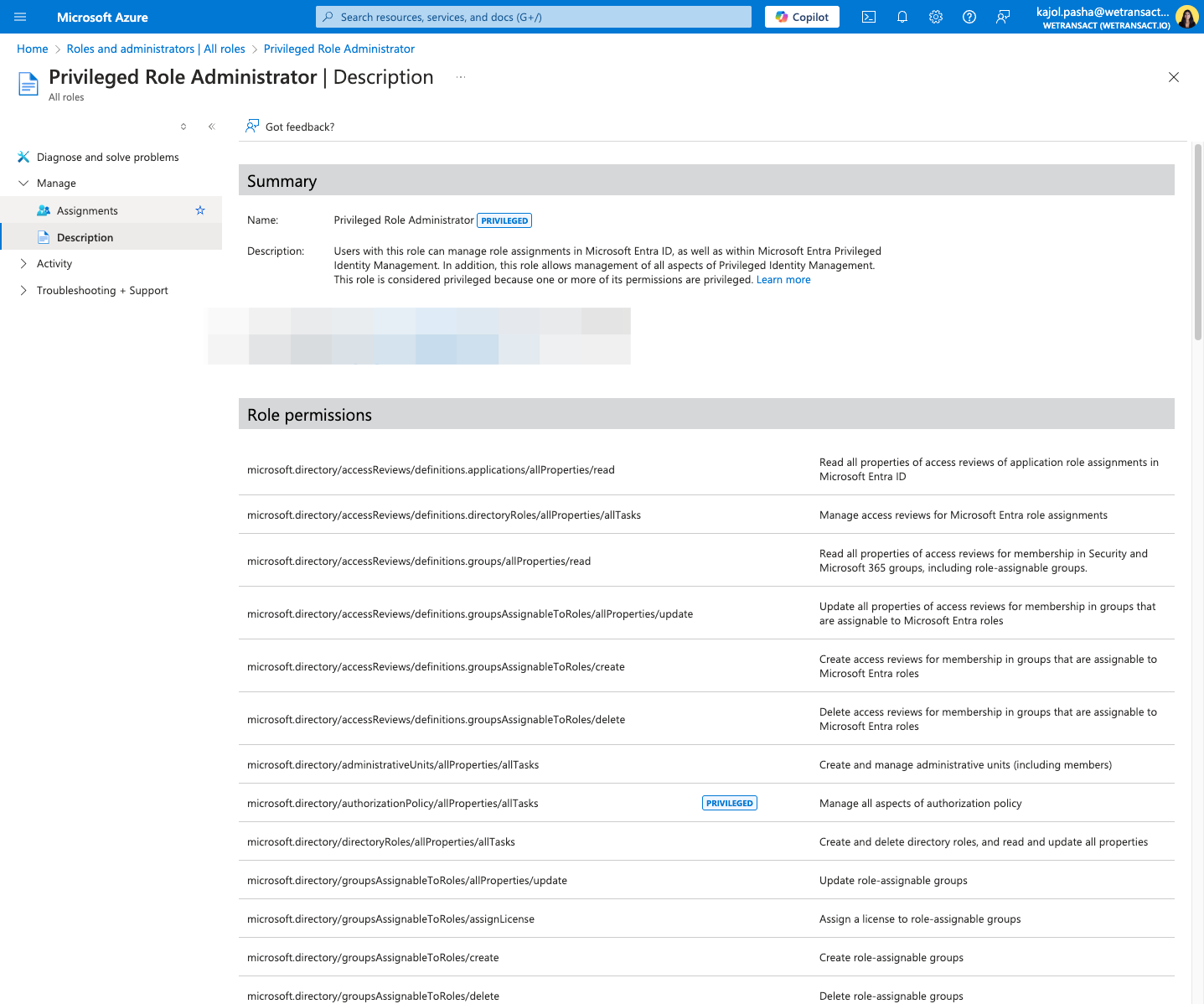Open the Azure portal hamburger menu
The width and height of the screenshot is (1204, 1004).
21,17
